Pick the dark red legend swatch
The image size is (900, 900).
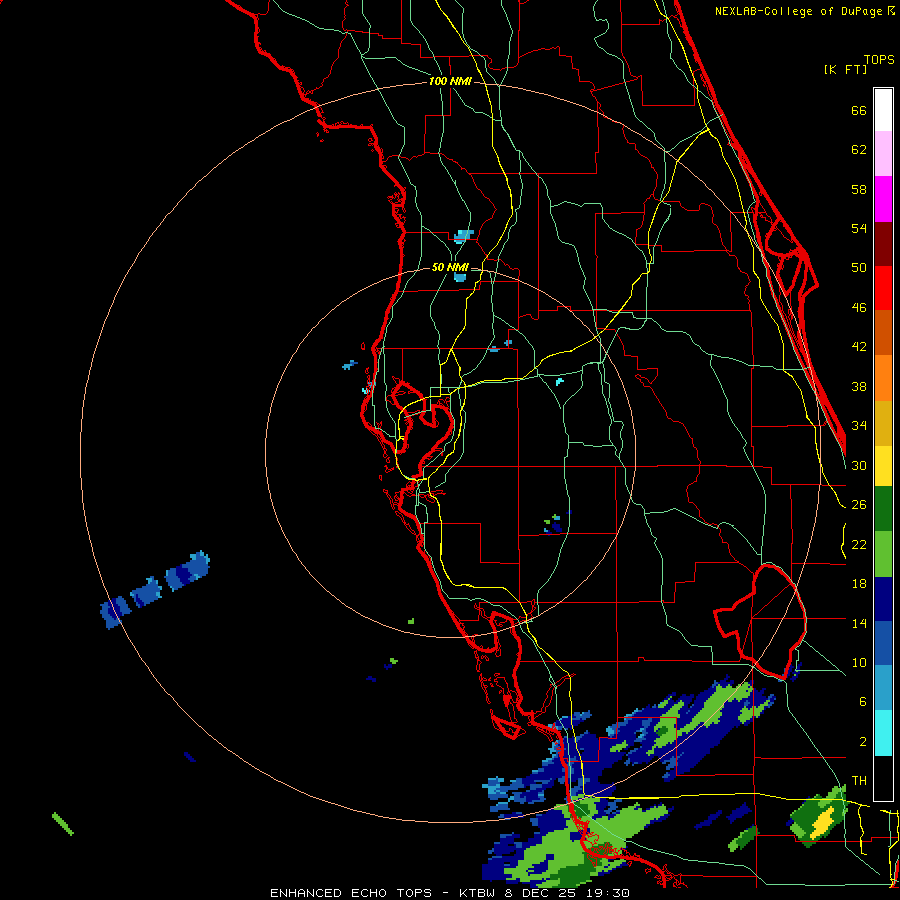(883, 245)
